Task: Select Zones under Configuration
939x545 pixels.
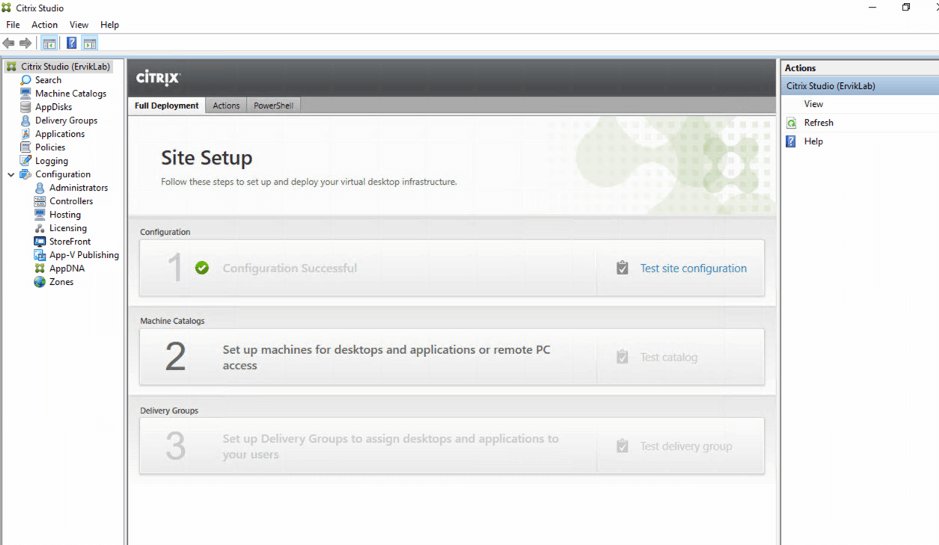Action: [x=61, y=282]
